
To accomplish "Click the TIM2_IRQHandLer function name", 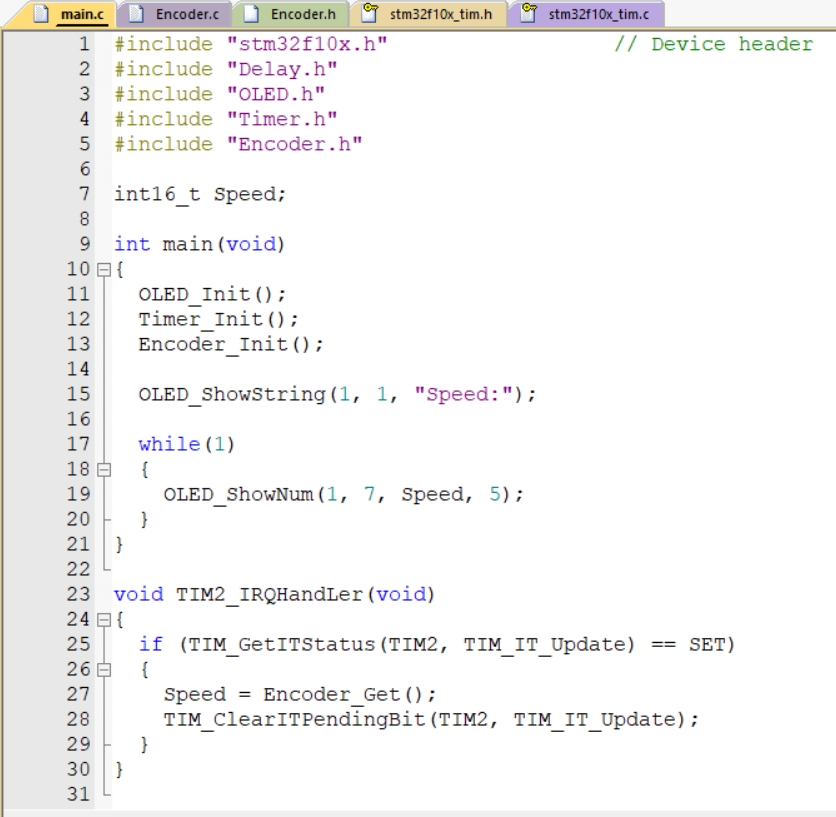I will pos(269,594).
